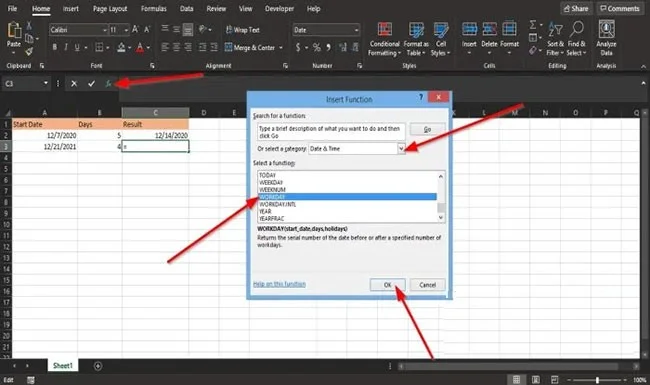Click the Comments button
The height and width of the screenshot is (385, 650).
[620, 8]
